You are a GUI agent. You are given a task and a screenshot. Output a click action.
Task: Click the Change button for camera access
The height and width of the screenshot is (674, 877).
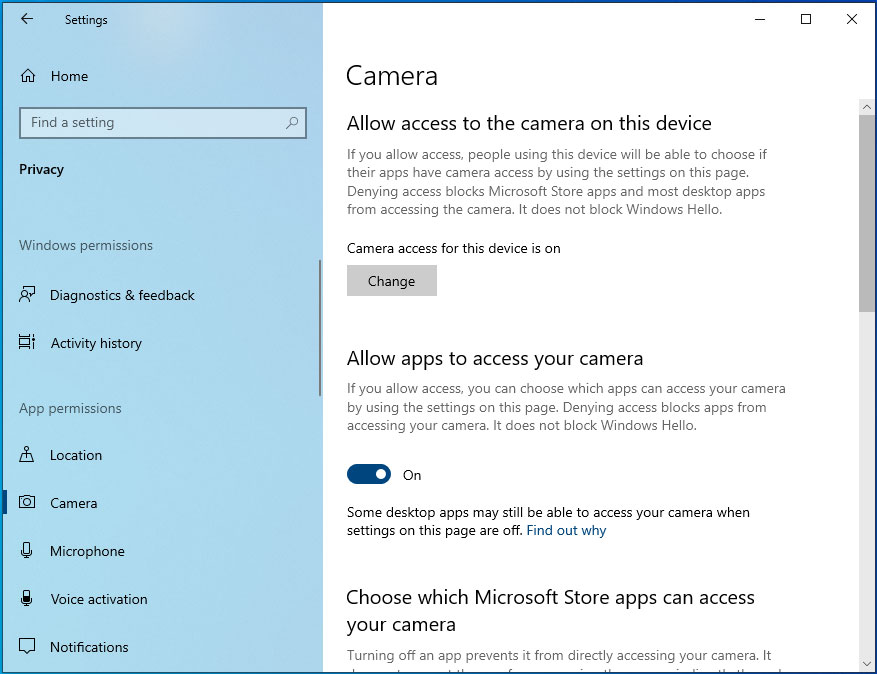point(392,281)
